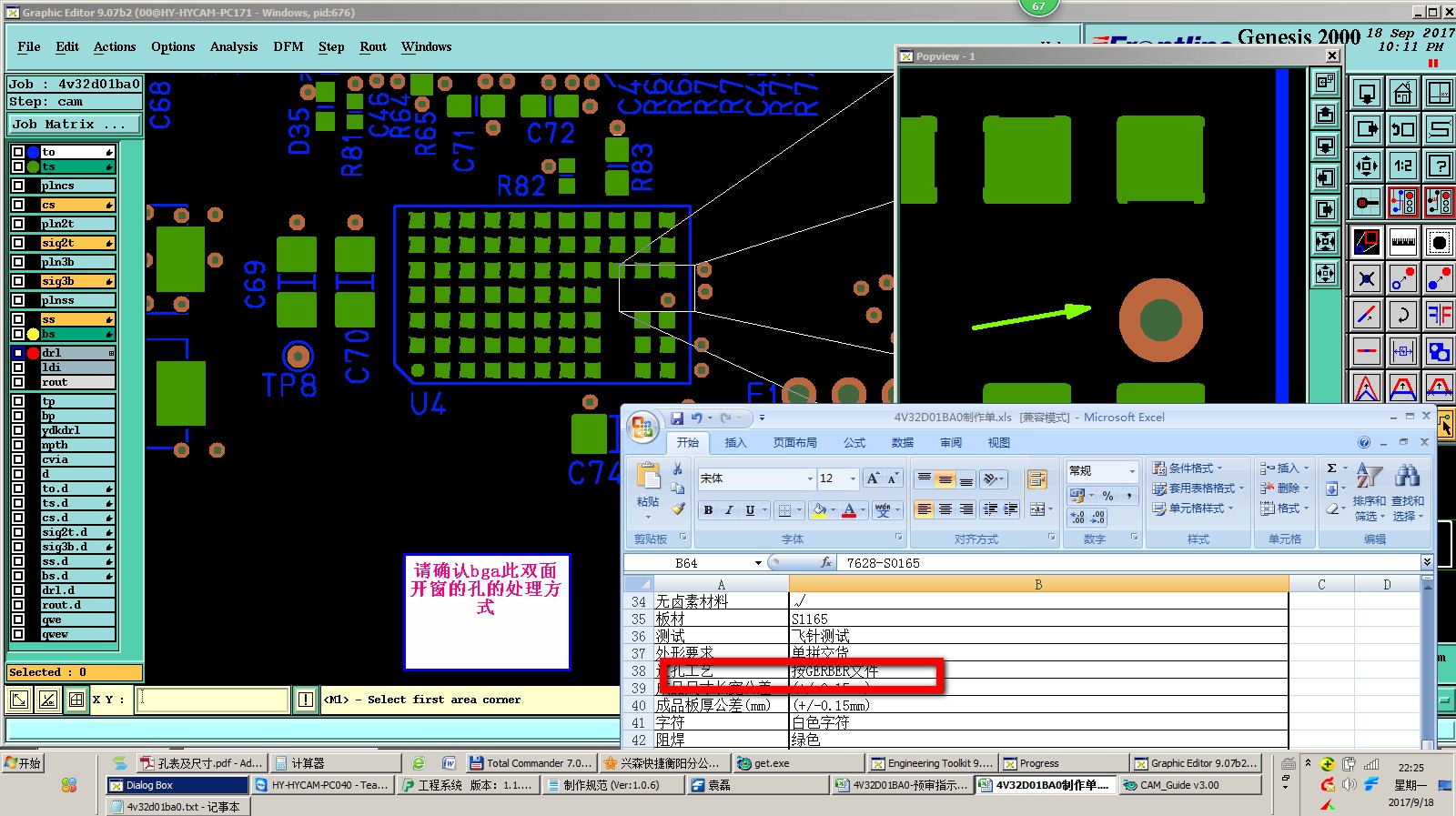
Task: Open the Excel font name dropdown
Action: point(810,479)
